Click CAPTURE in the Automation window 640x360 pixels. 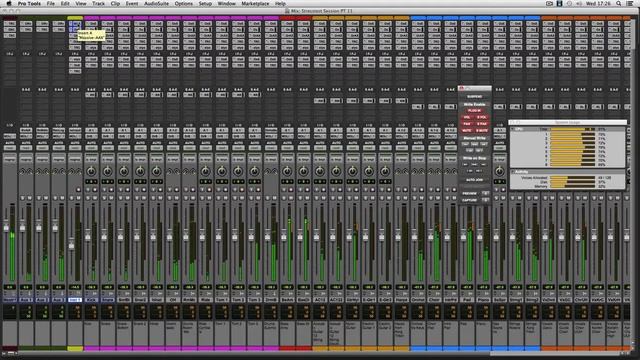(x=469, y=200)
